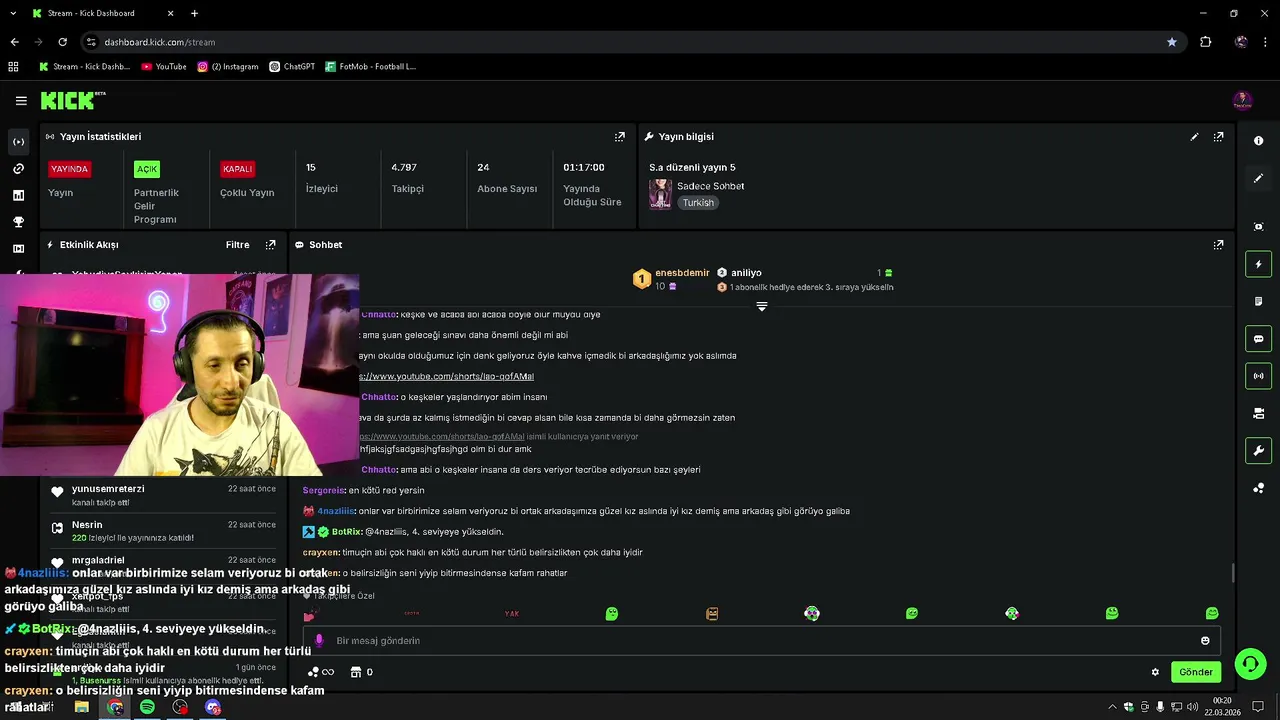The height and width of the screenshot is (720, 1280).
Task: Open File Explorer from the taskbar
Action: pyautogui.click(x=82, y=707)
